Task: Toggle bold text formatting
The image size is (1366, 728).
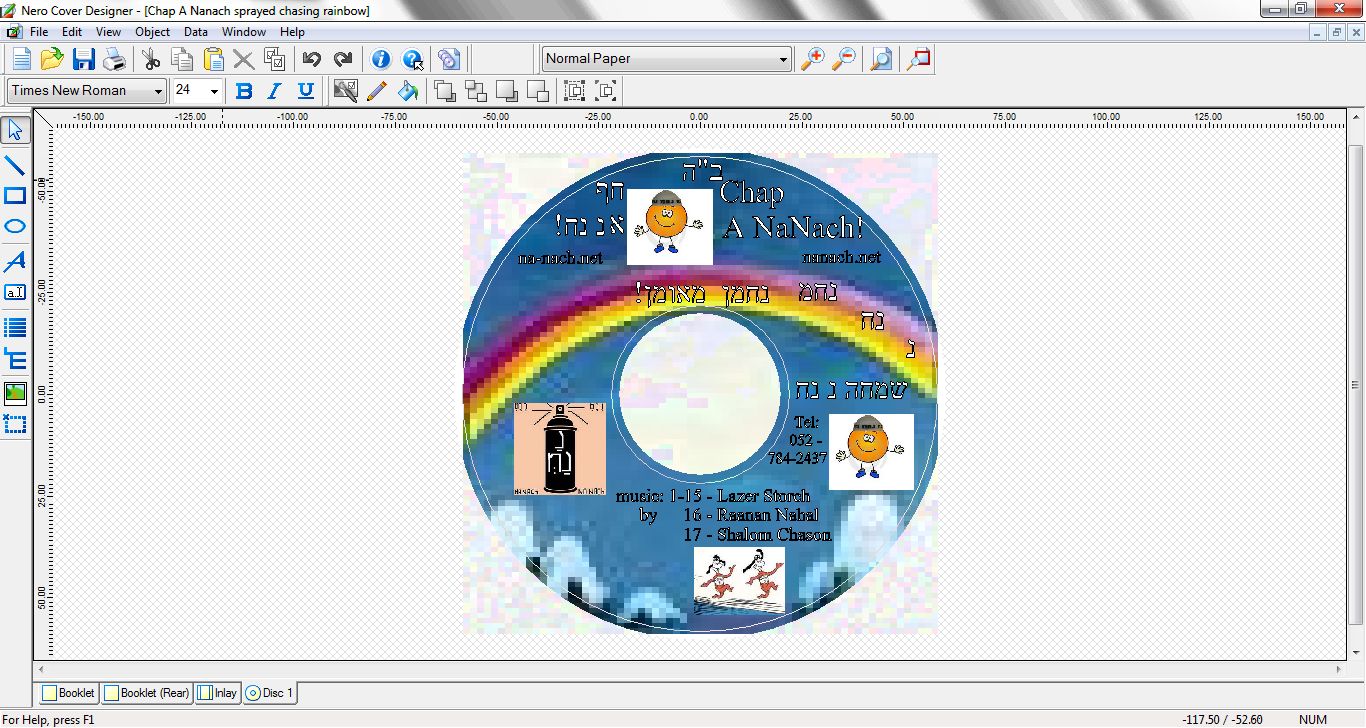Action: (x=243, y=90)
